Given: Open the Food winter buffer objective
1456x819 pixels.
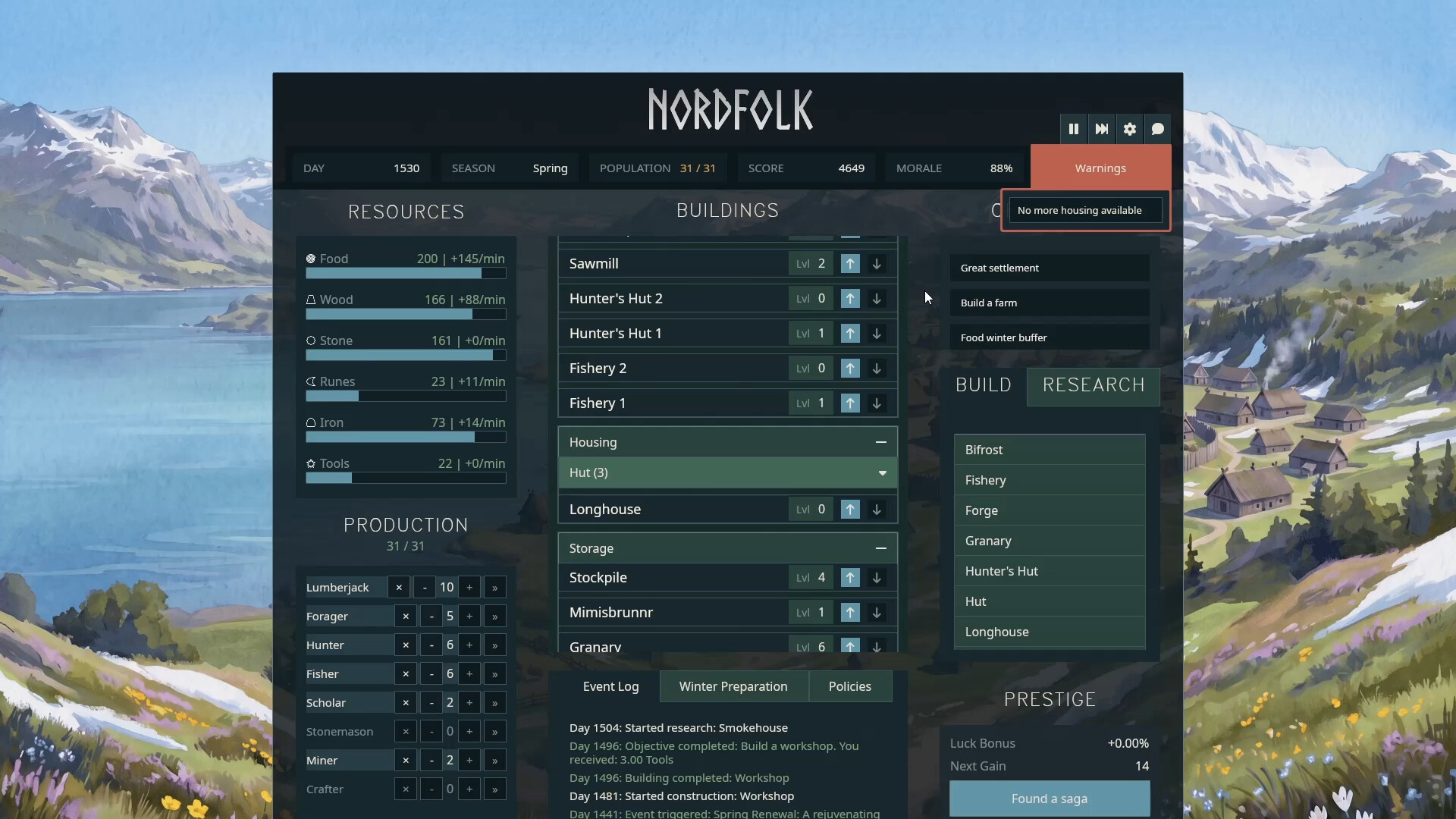Looking at the screenshot, I should (x=1050, y=337).
